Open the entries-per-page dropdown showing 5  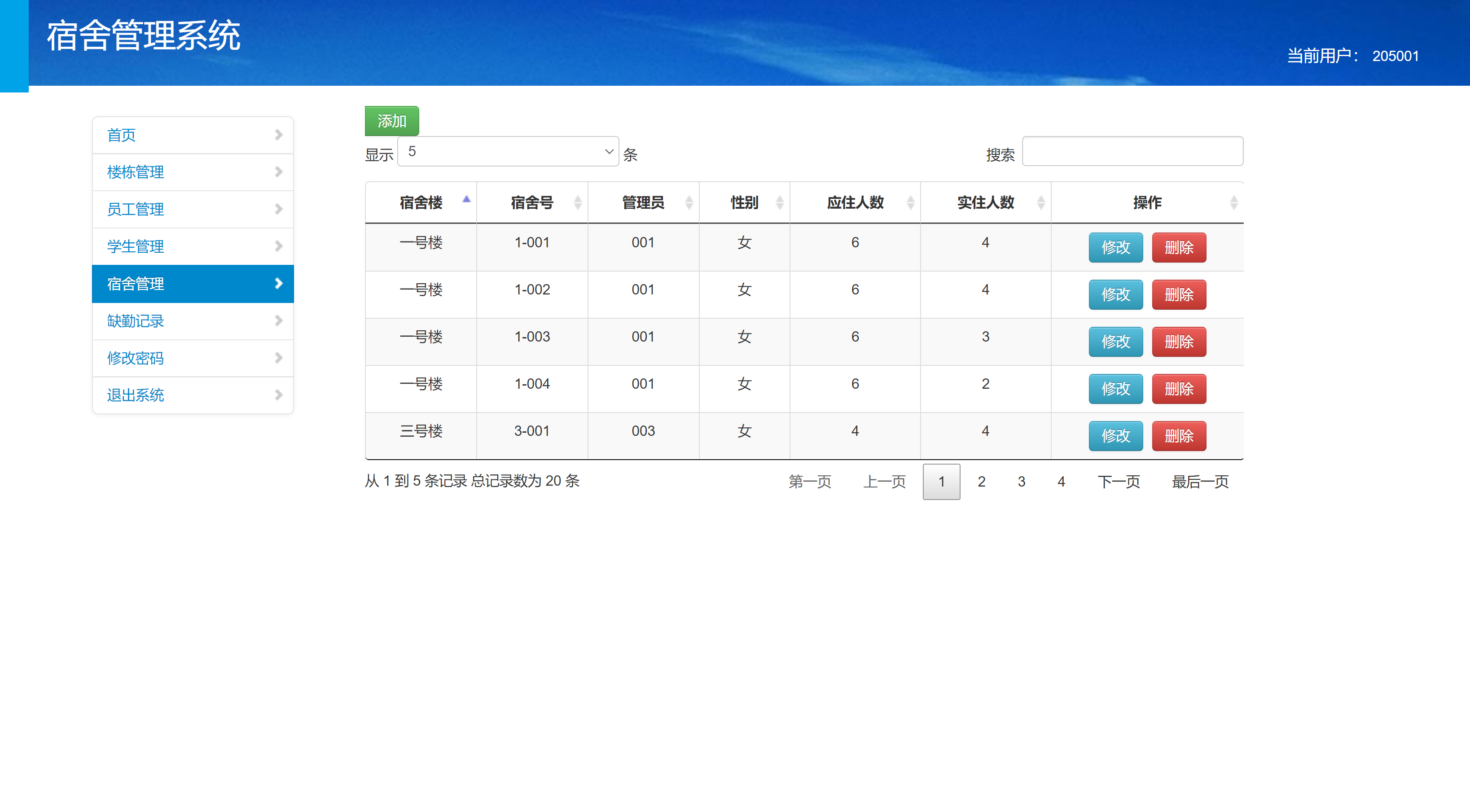tap(508, 151)
